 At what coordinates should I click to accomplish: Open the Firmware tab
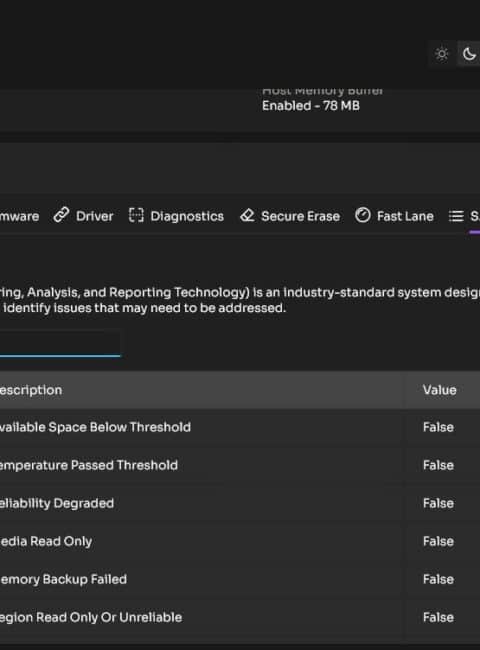19,216
